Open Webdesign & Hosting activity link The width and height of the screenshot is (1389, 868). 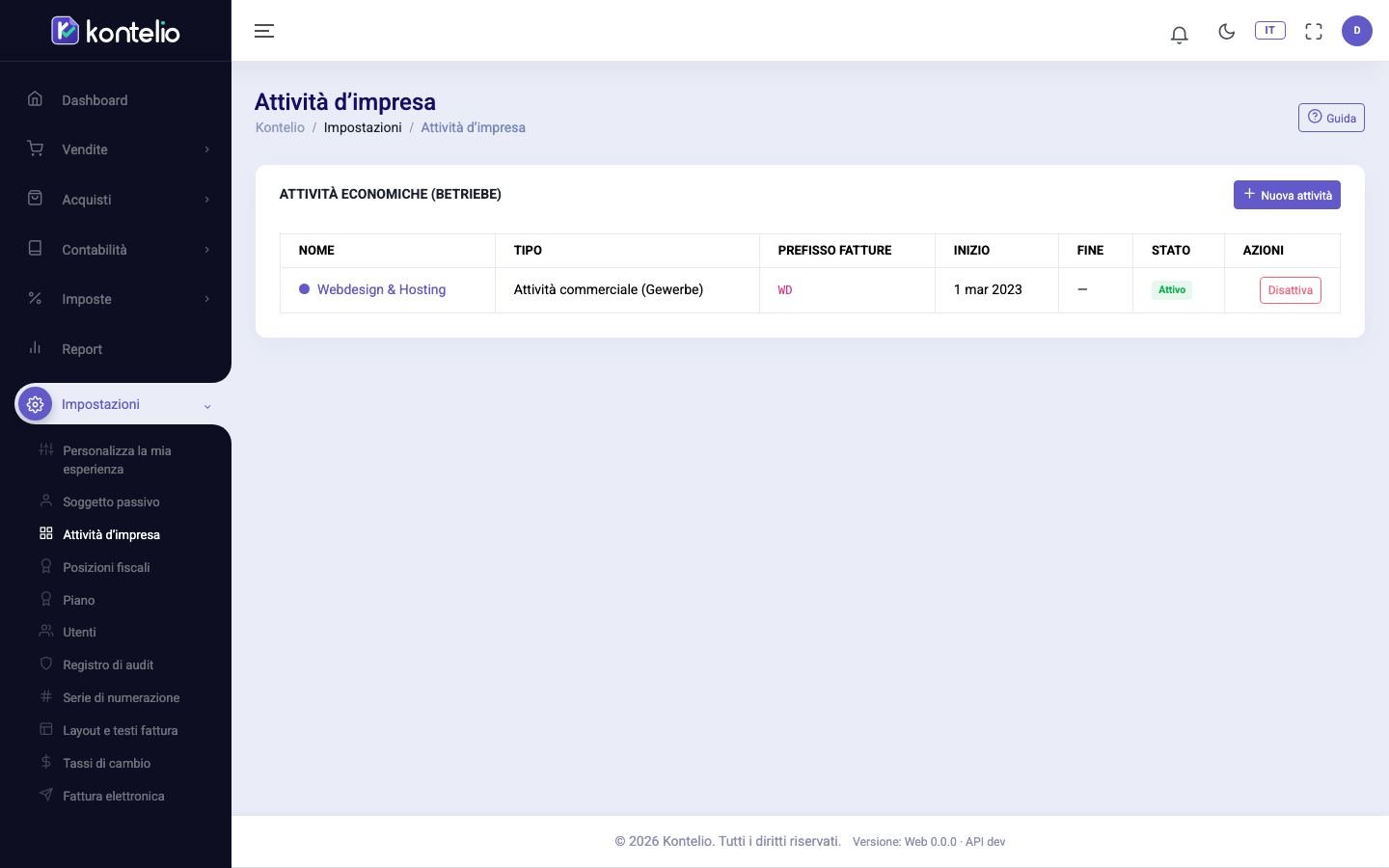[x=381, y=289]
